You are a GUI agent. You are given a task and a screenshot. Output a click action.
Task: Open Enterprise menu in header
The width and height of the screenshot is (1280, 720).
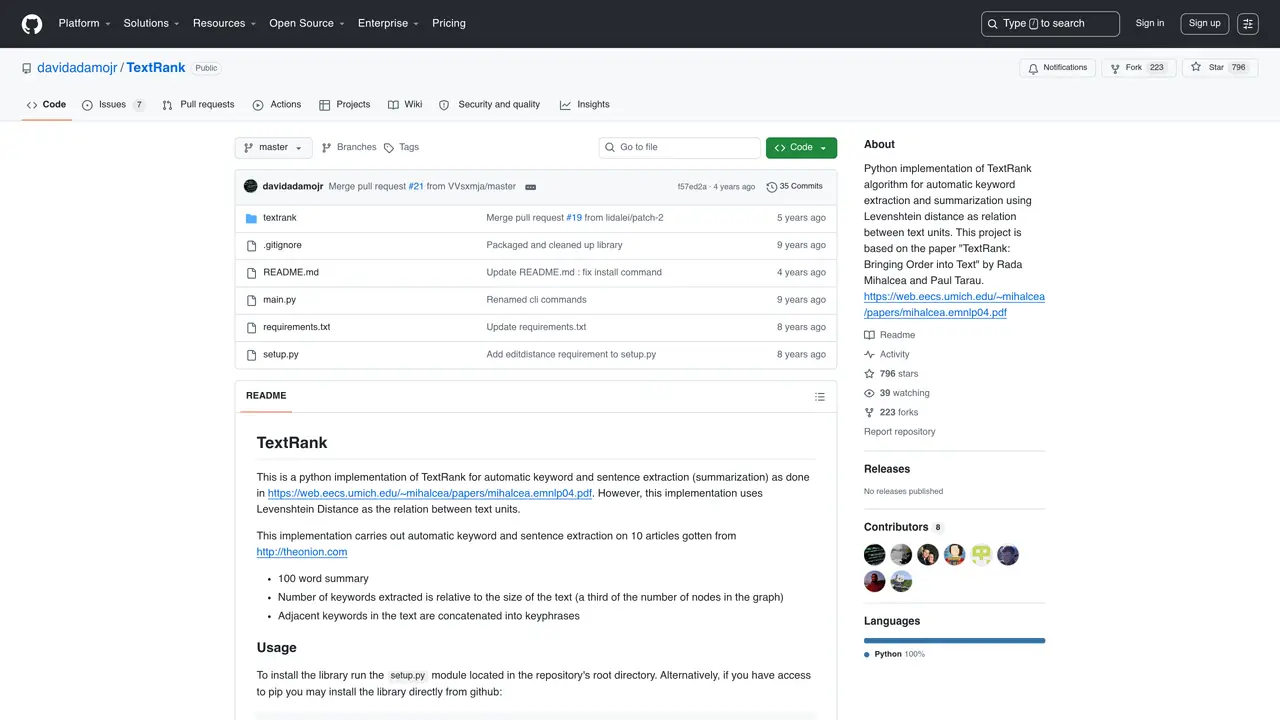(x=389, y=24)
